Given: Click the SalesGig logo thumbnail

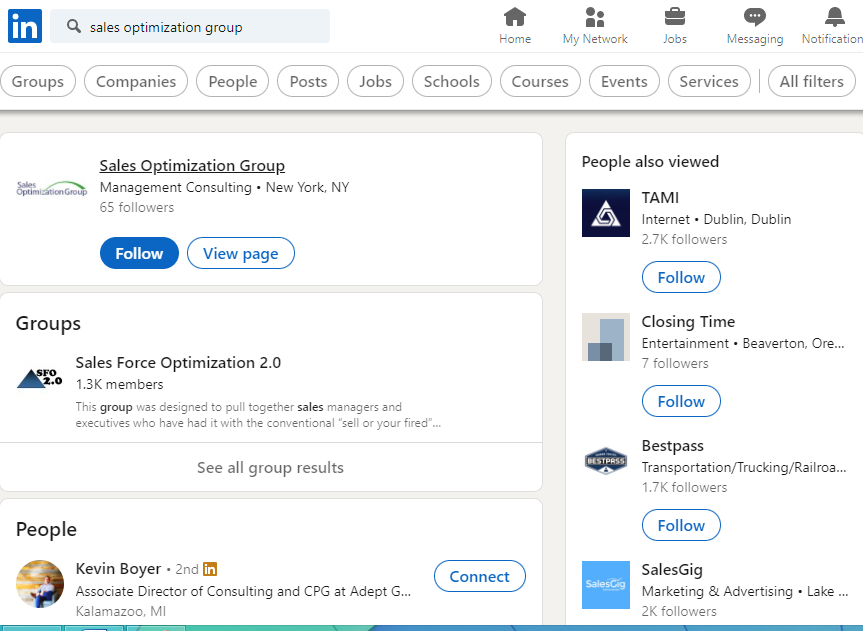Looking at the screenshot, I should point(605,585).
